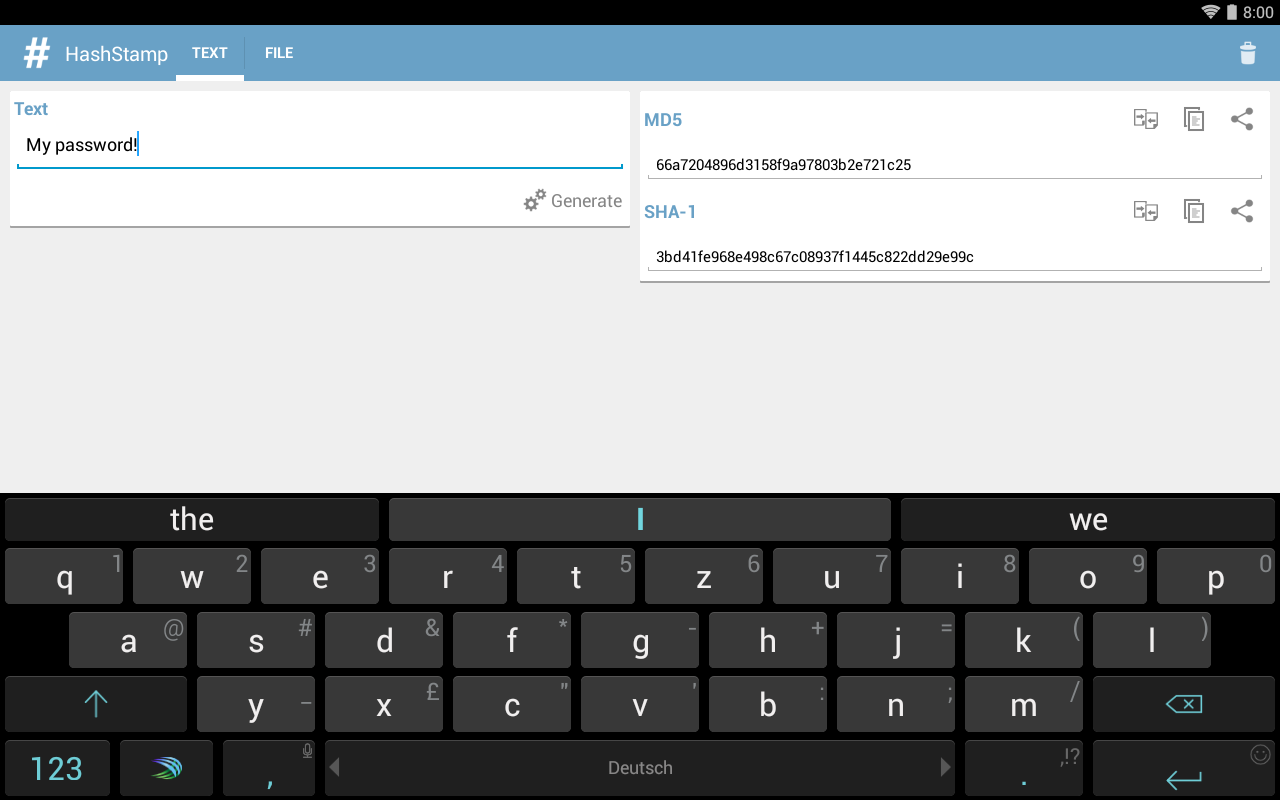
Task: Copy the SHA-1 hash to clipboard
Action: pos(1194,211)
